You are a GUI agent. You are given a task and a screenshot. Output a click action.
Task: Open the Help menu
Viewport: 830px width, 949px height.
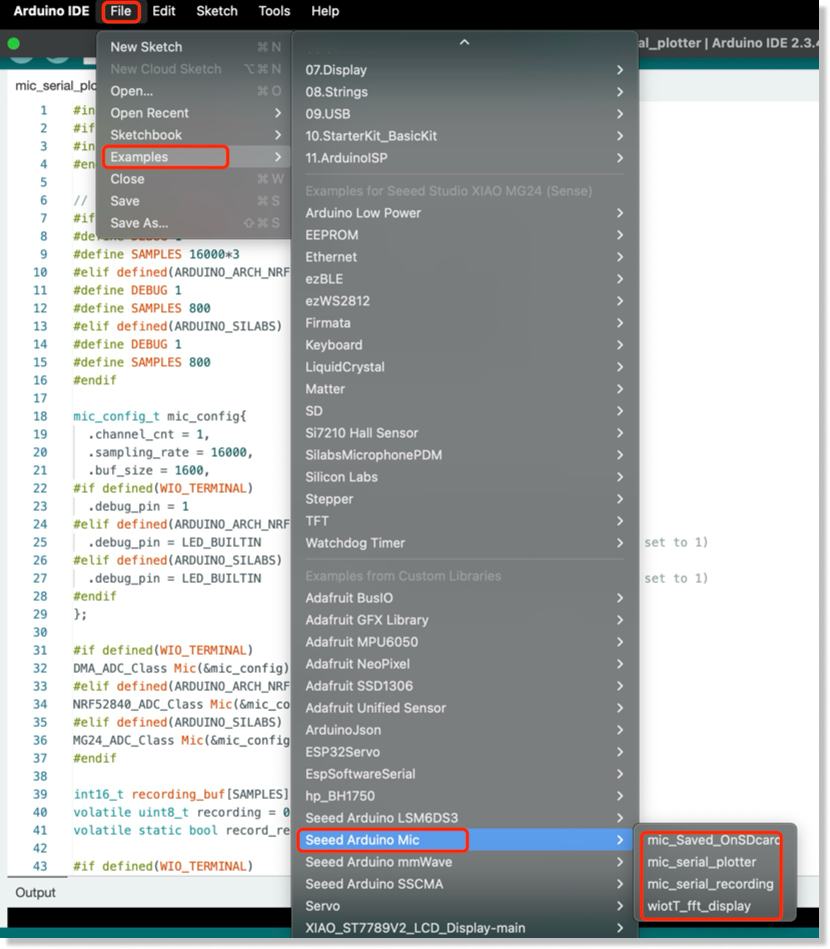[325, 11]
